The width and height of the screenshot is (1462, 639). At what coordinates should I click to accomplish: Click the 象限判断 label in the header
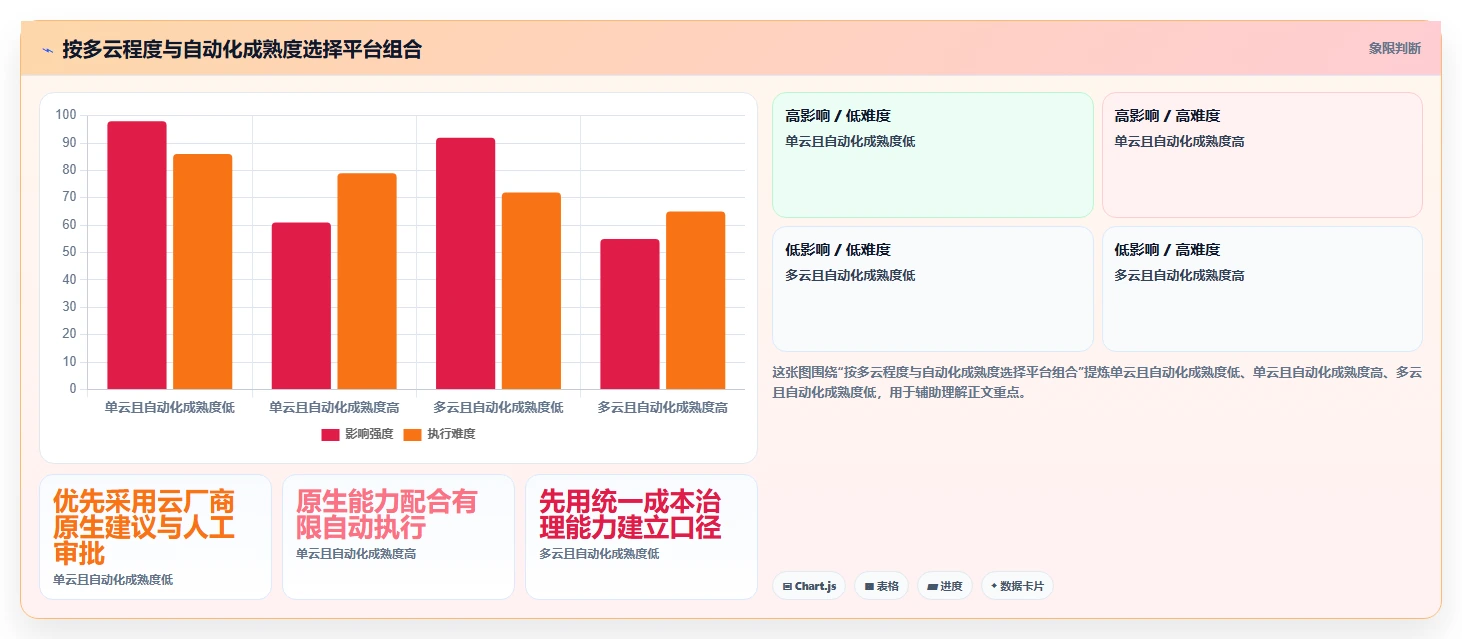click(1394, 48)
